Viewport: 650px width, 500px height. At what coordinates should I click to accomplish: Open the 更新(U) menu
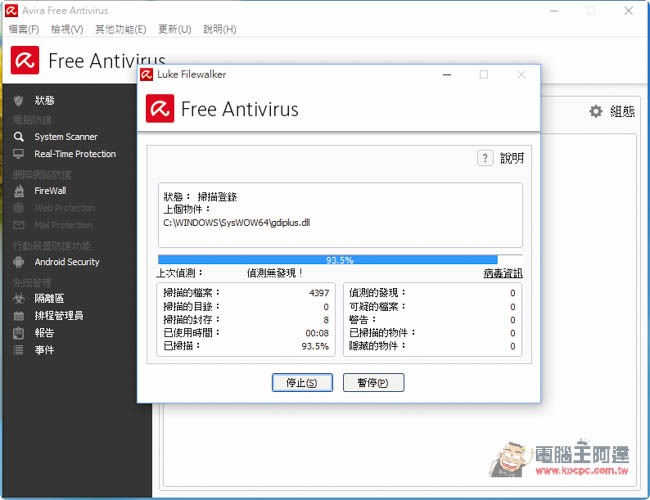[175, 29]
